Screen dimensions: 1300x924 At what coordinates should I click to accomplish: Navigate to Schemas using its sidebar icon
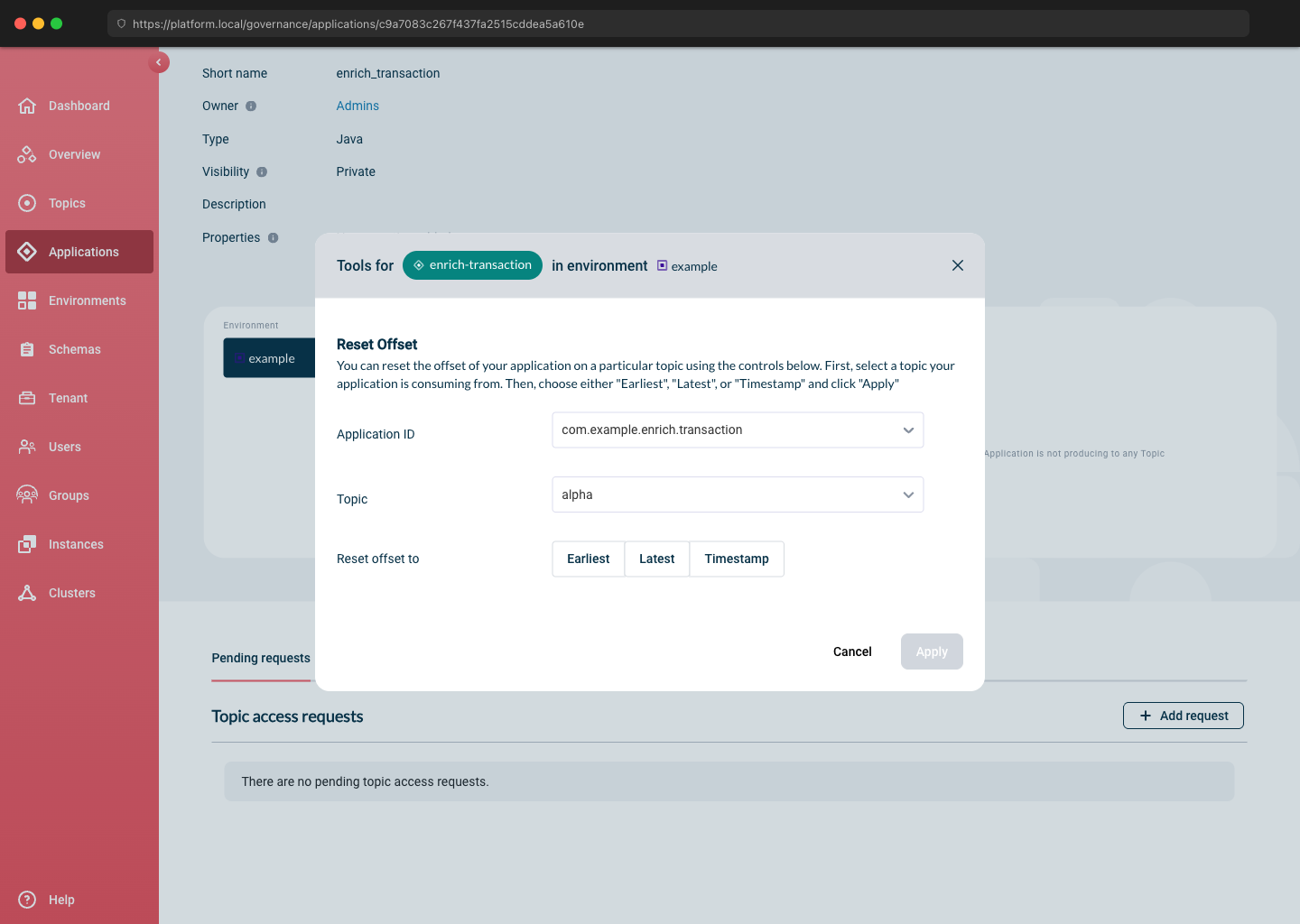[x=27, y=349]
